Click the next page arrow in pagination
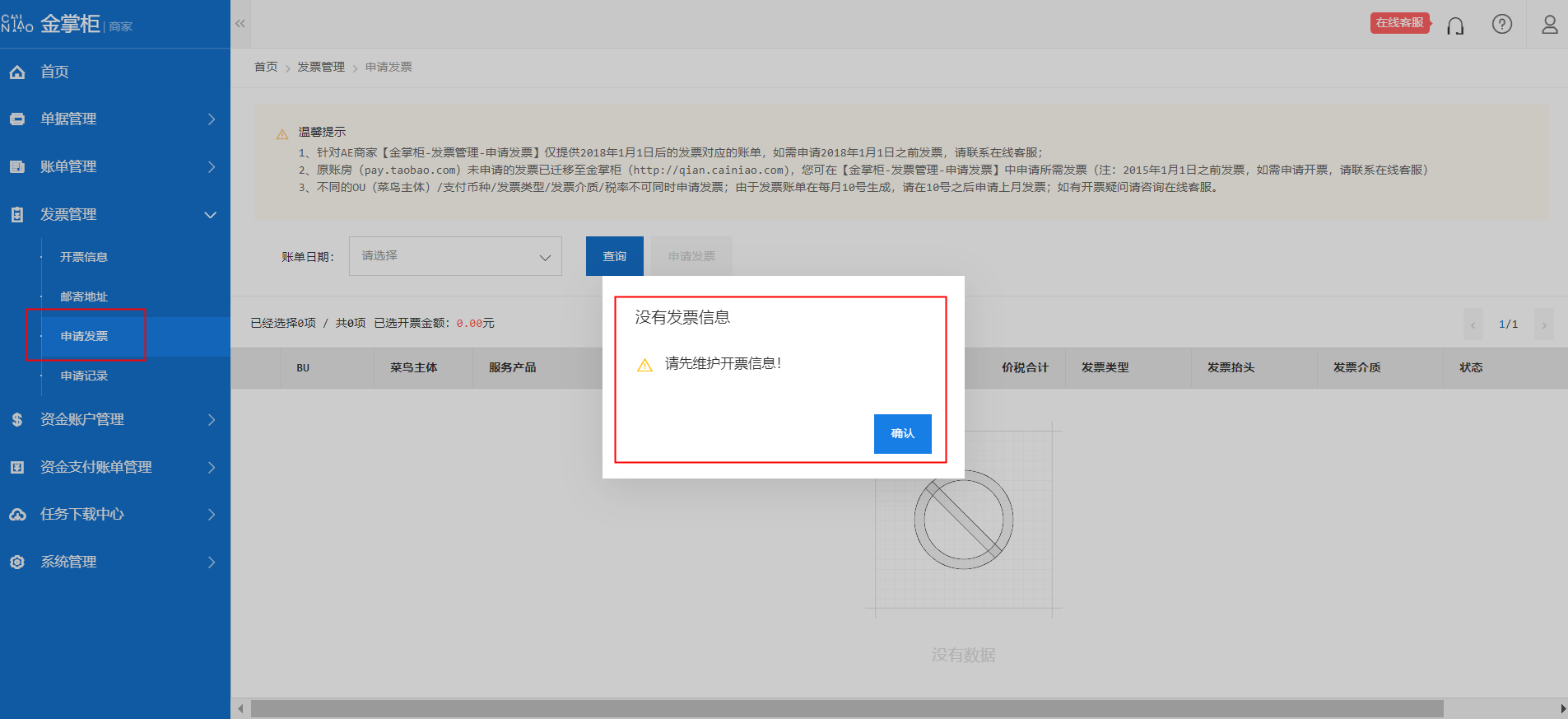Viewport: 1568px width, 719px height. [1544, 324]
